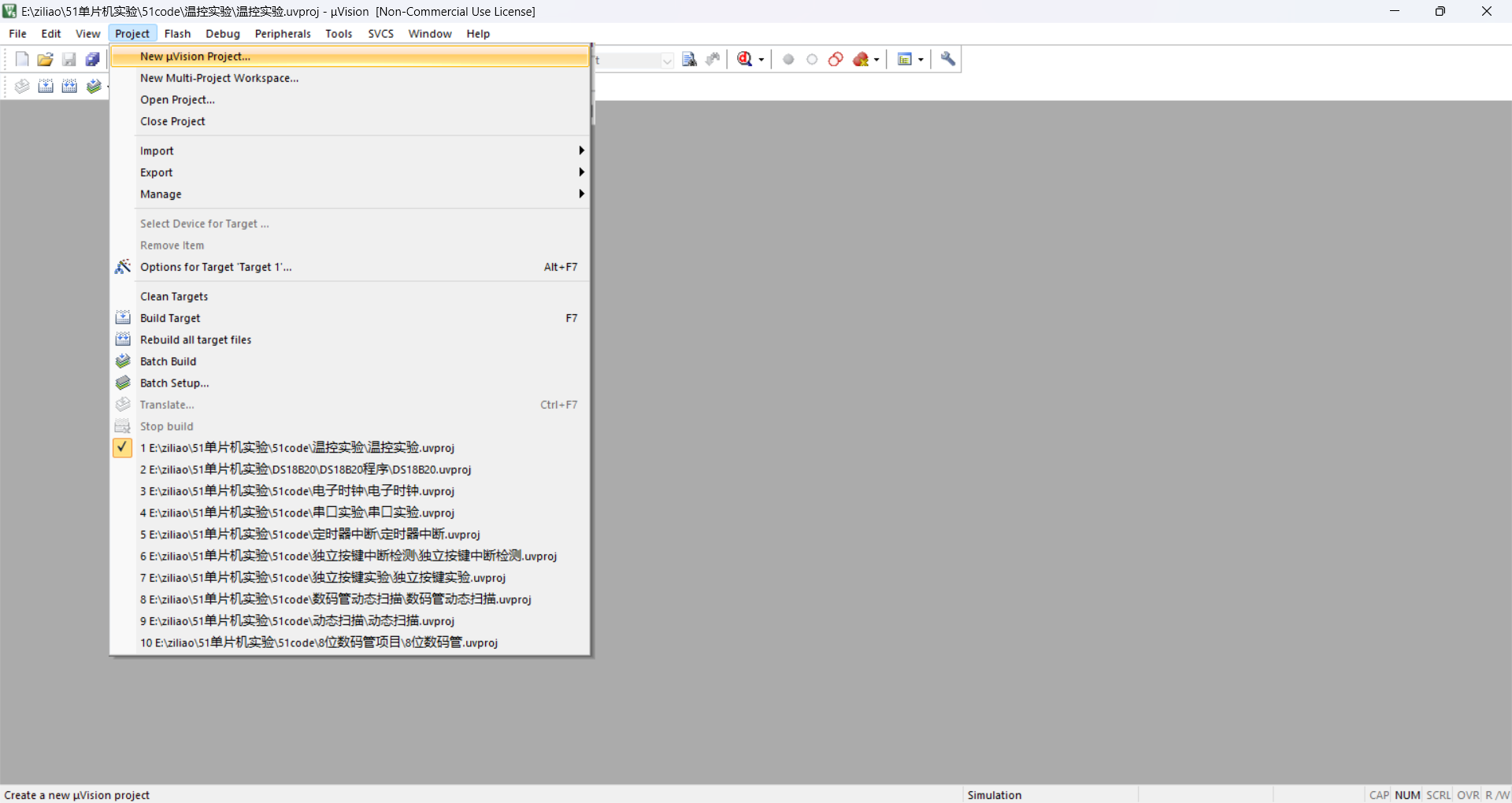The height and width of the screenshot is (803, 1512).
Task: Select Options for Target 'Target 1'
Action: click(x=216, y=268)
